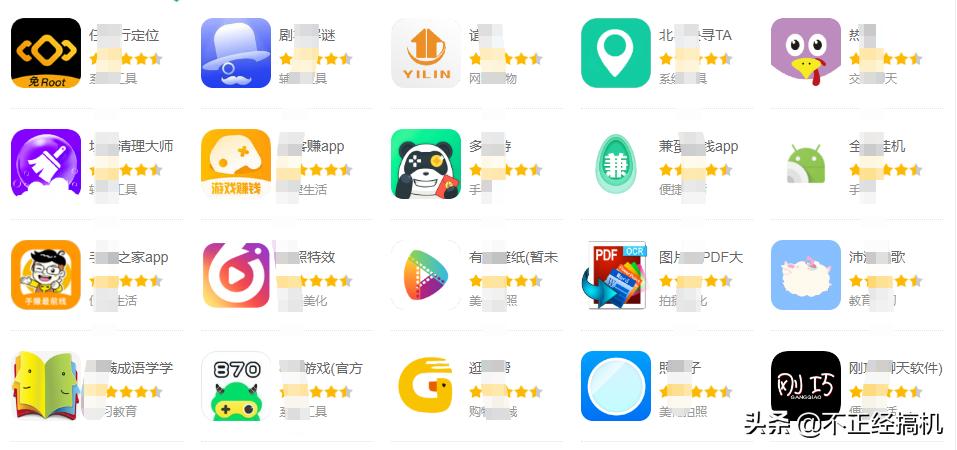The width and height of the screenshot is (957, 450).
Task: Open the purple broom cleaner icon
Action: coord(46,164)
